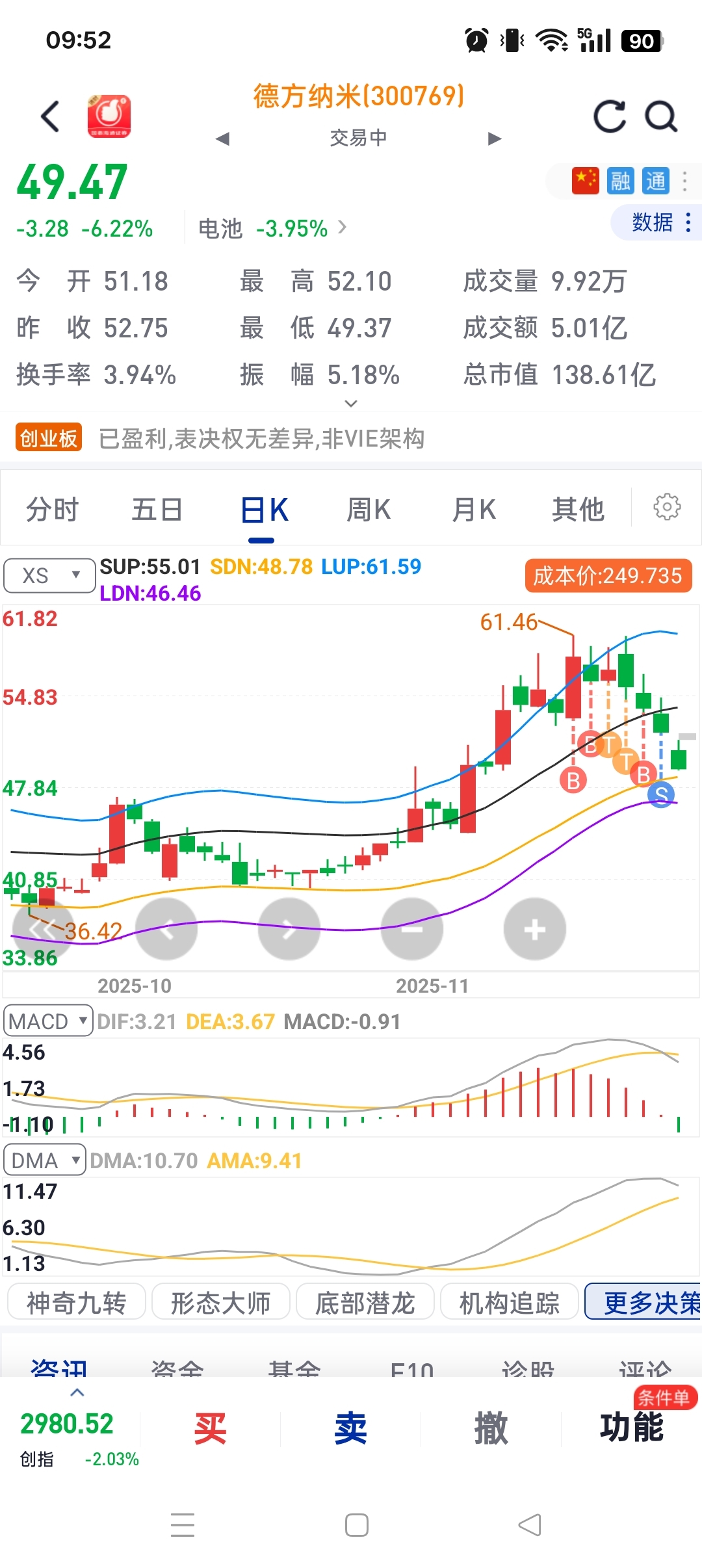The width and height of the screenshot is (702, 1568).
Task: Tap stock title 德方纳米(300769)
Action: point(359,96)
